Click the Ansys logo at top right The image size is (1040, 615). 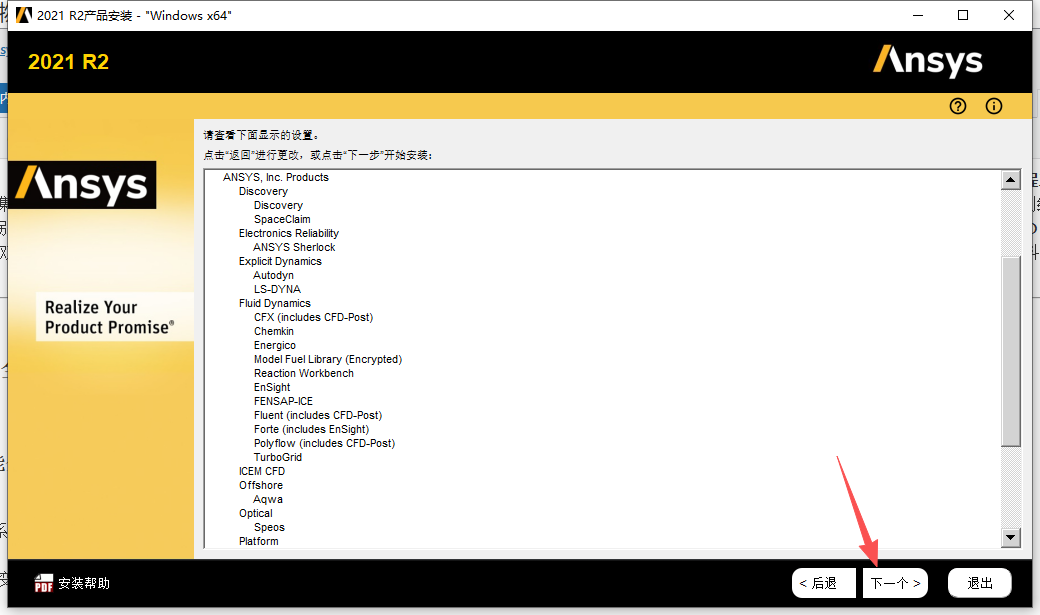point(928,61)
